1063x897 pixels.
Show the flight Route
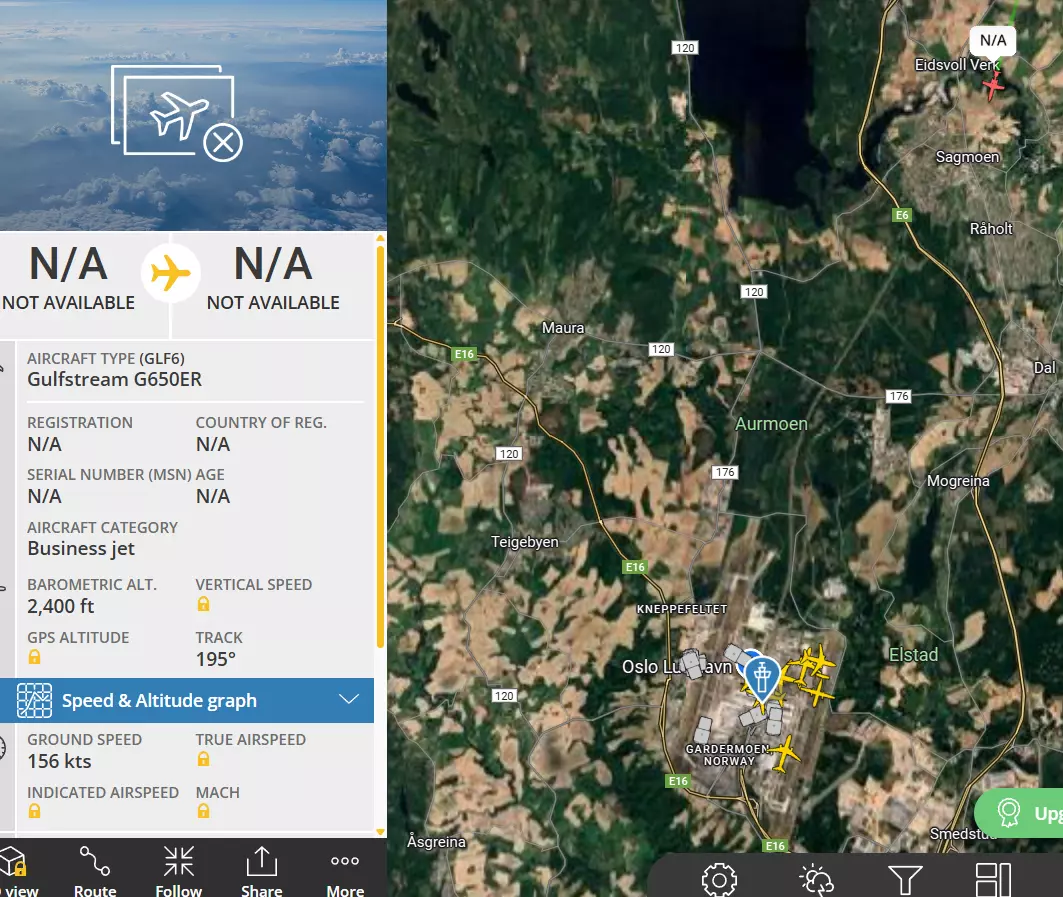95,871
